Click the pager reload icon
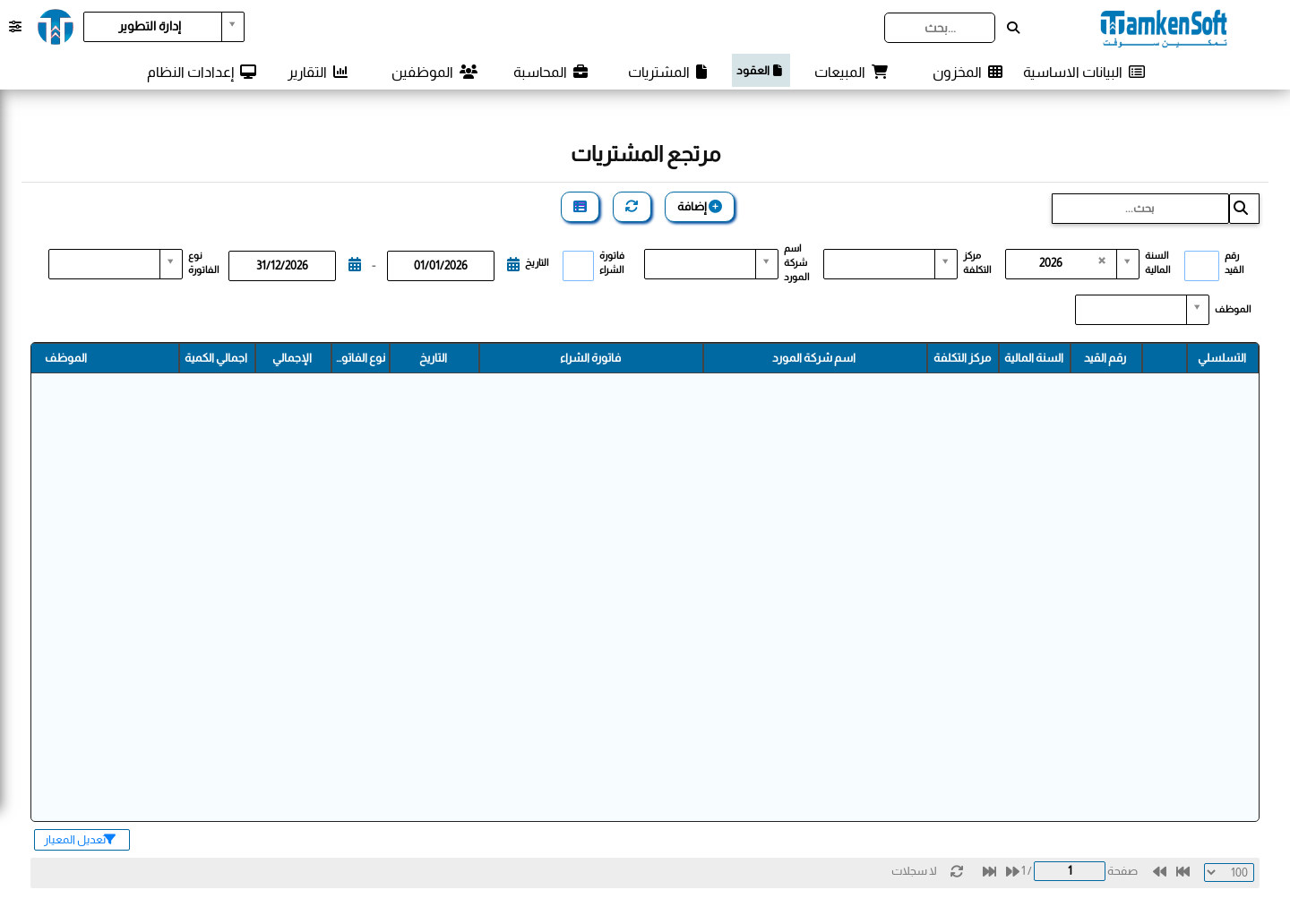 [957, 871]
